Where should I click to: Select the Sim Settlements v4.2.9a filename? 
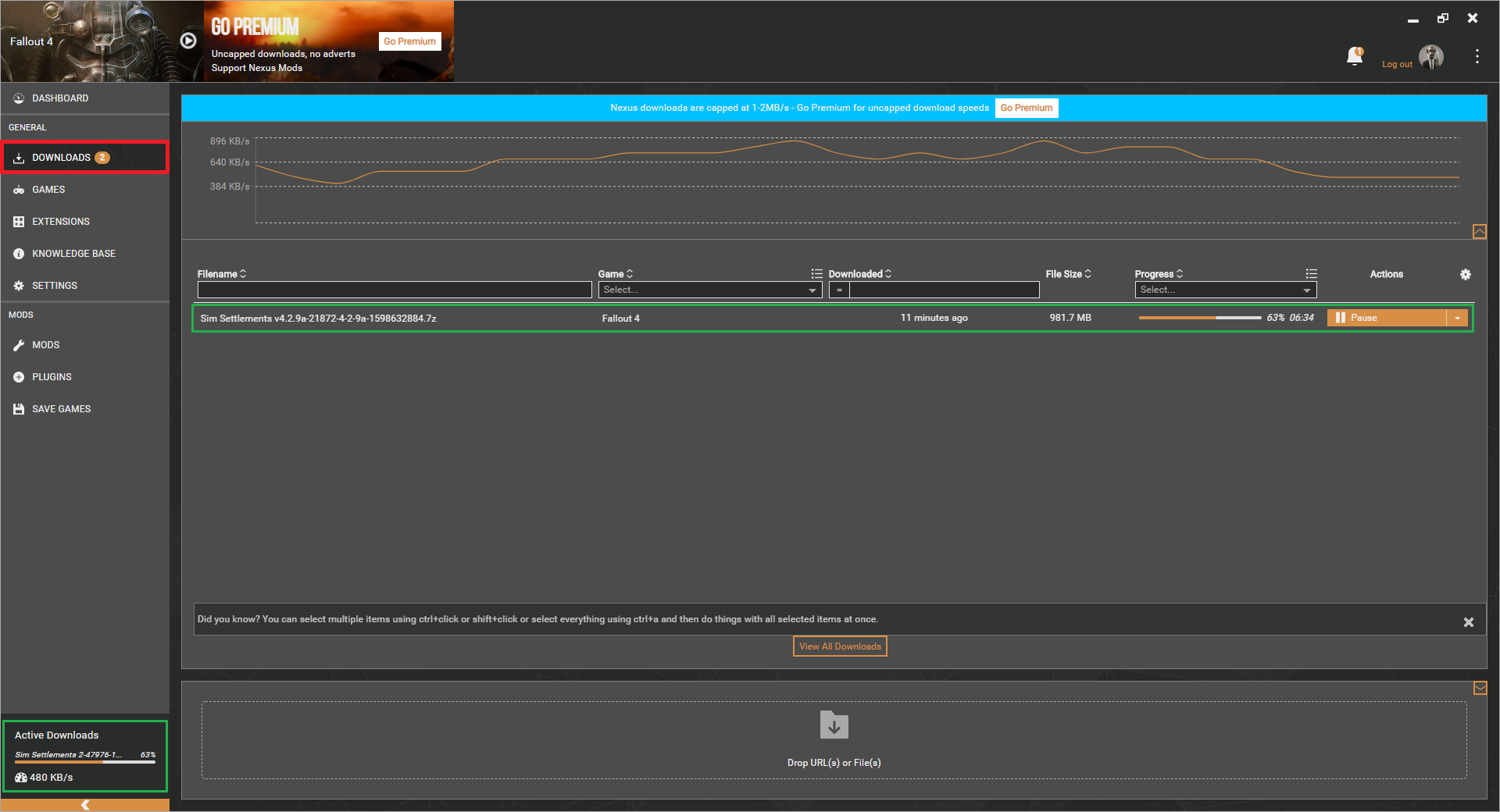tap(318, 319)
